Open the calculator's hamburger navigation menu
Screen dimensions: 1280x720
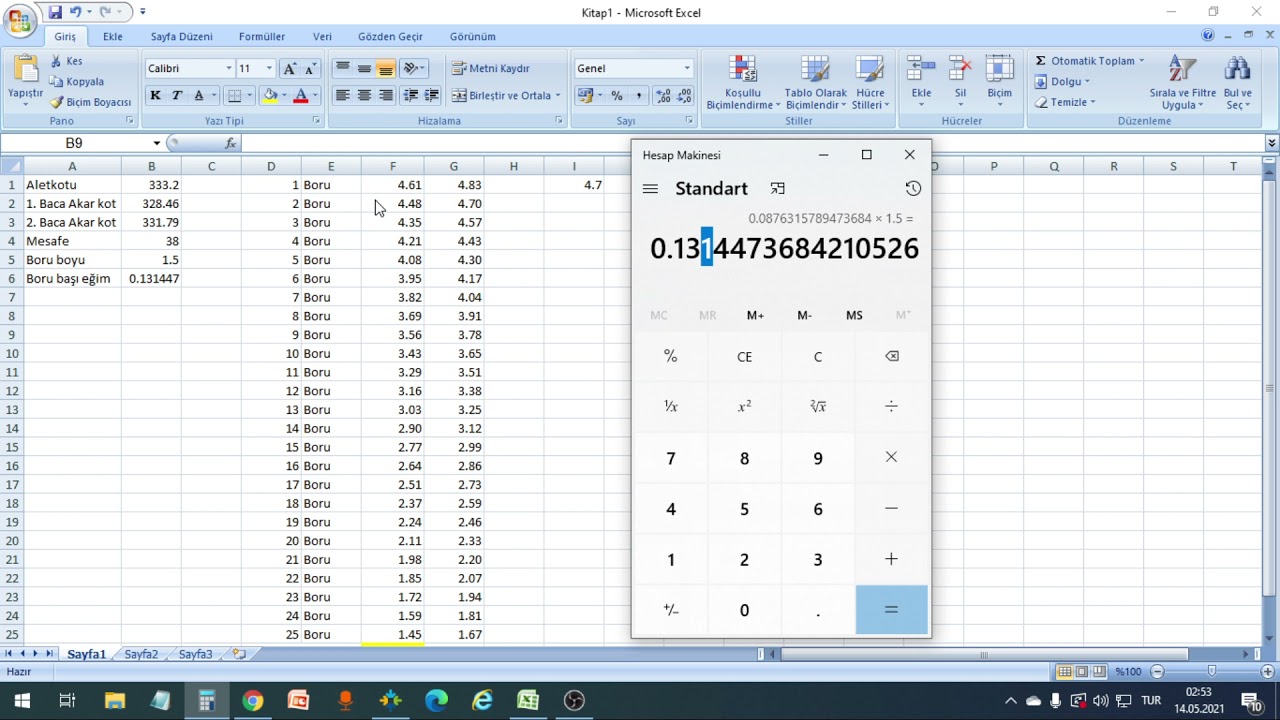650,189
